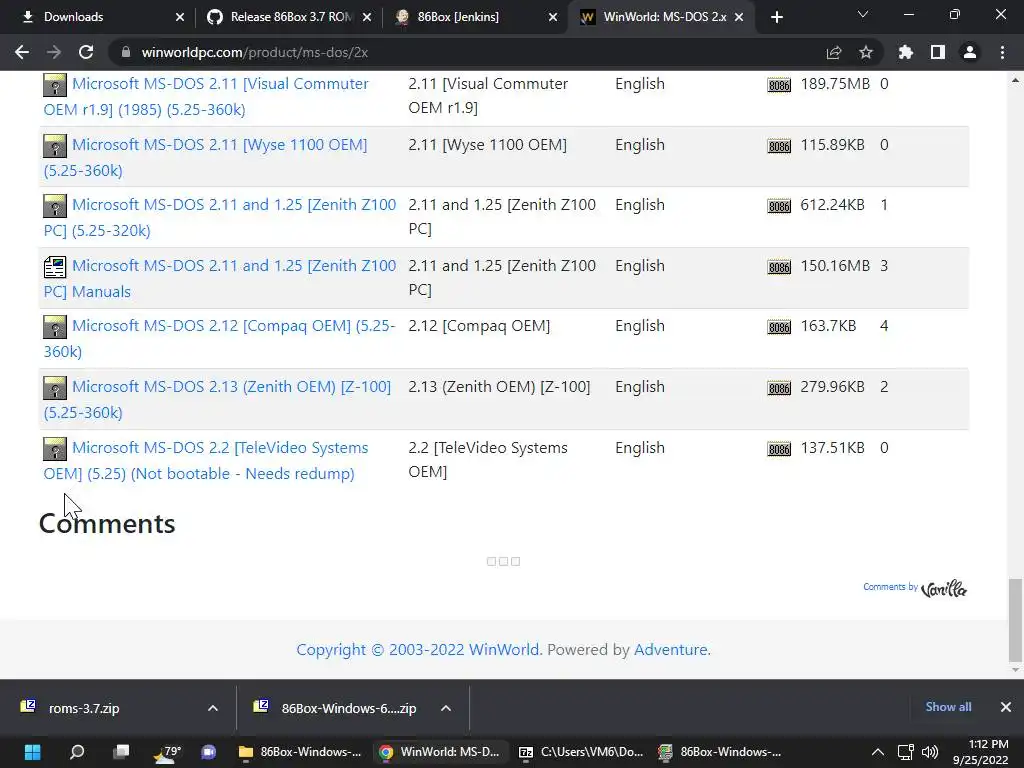Click disk icon beside Wyse 1100 entry
The width and height of the screenshot is (1024, 768).
(55, 146)
